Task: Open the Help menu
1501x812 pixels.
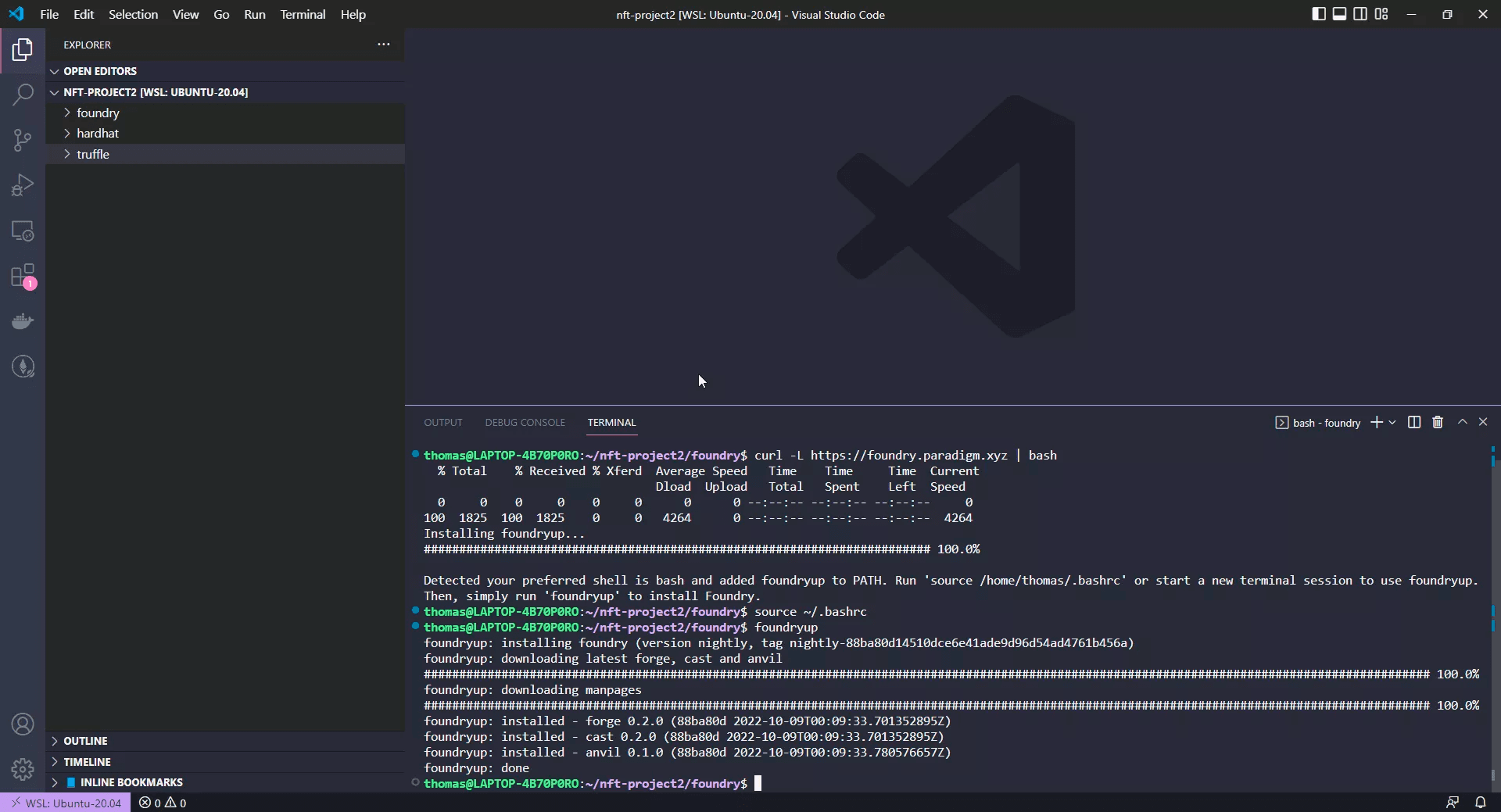Action: (353, 14)
